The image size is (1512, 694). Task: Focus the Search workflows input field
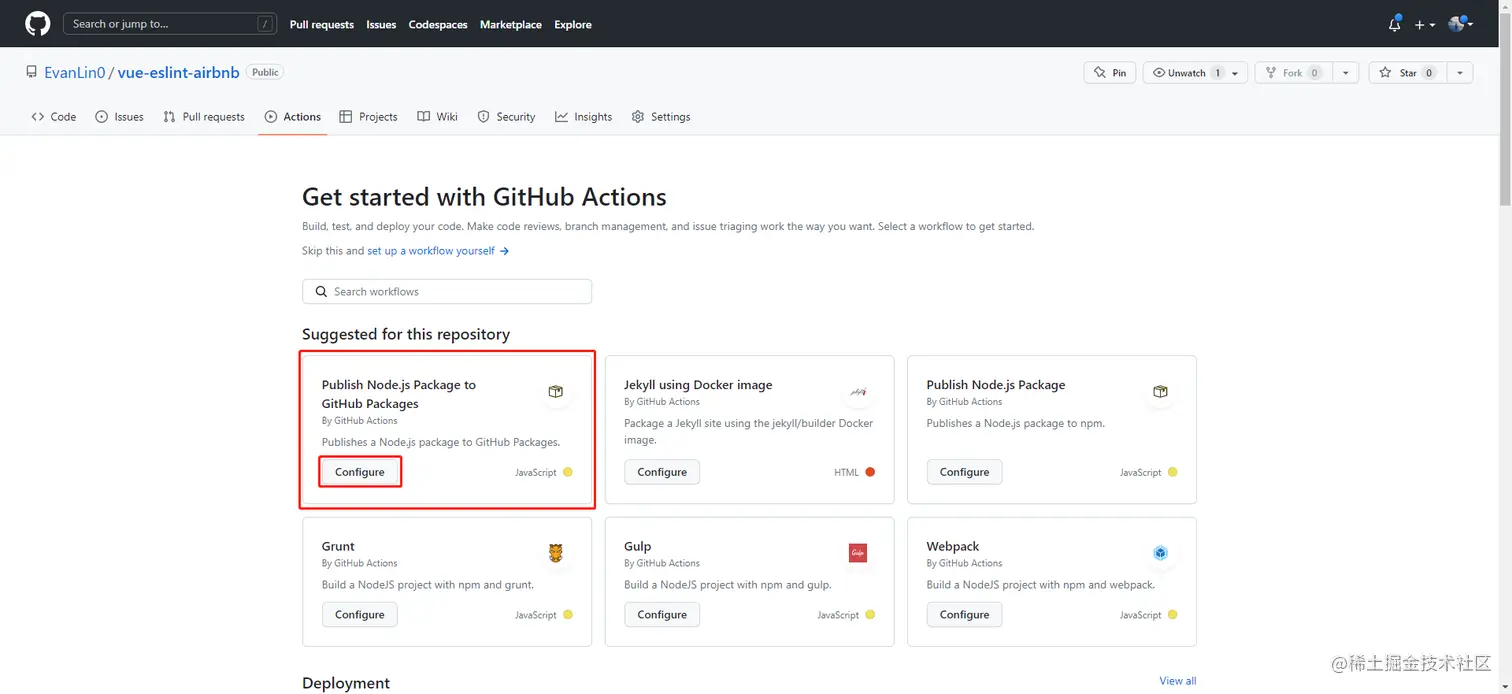[x=447, y=292]
